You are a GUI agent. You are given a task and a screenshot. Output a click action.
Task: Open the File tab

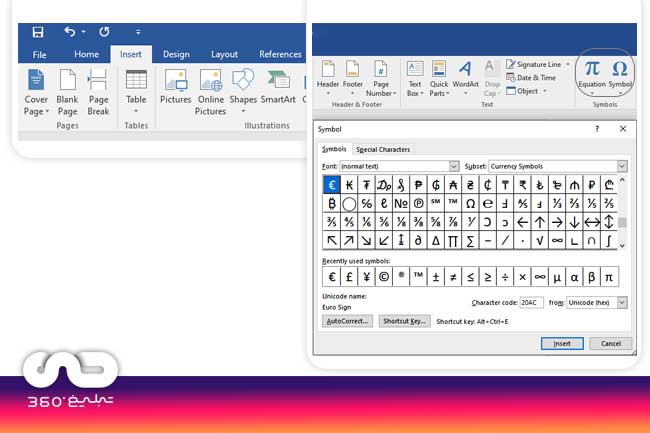click(39, 54)
